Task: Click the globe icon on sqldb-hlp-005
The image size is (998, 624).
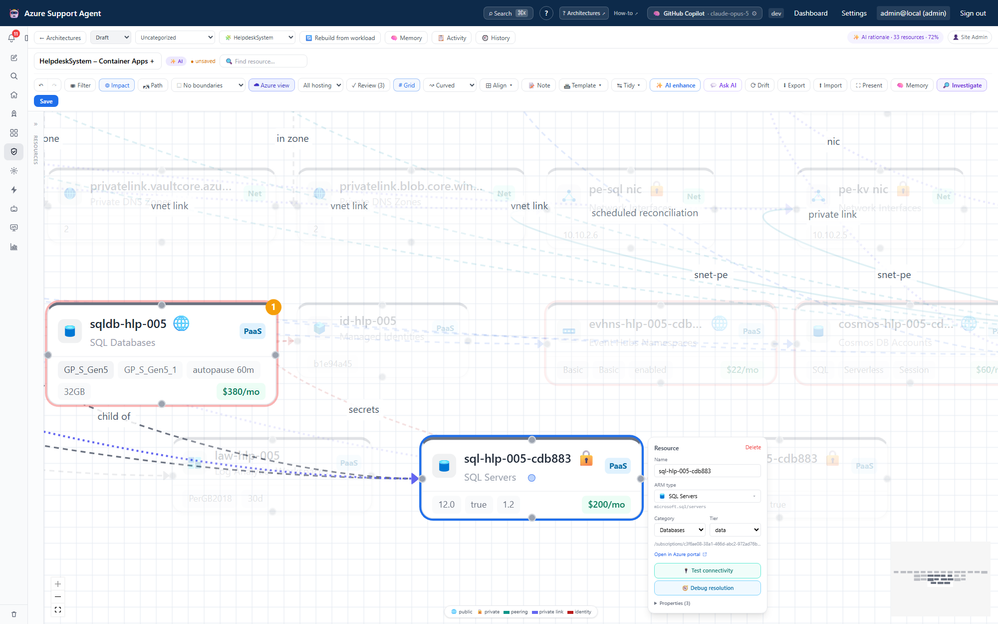Action: point(181,323)
